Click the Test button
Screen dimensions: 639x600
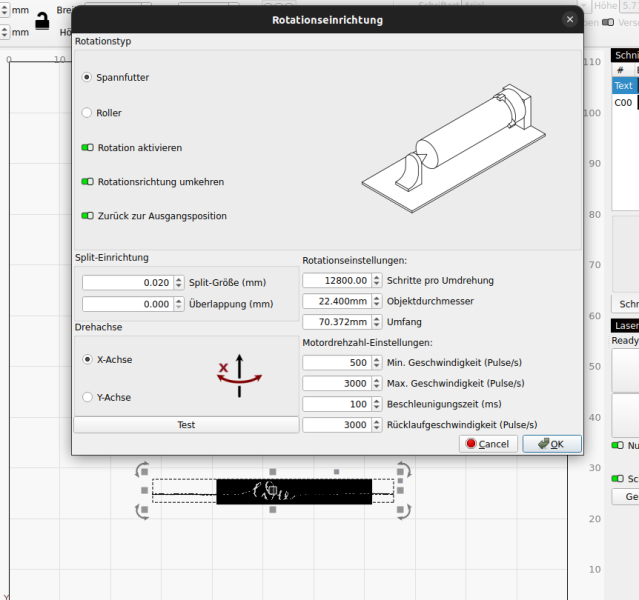coord(186,425)
